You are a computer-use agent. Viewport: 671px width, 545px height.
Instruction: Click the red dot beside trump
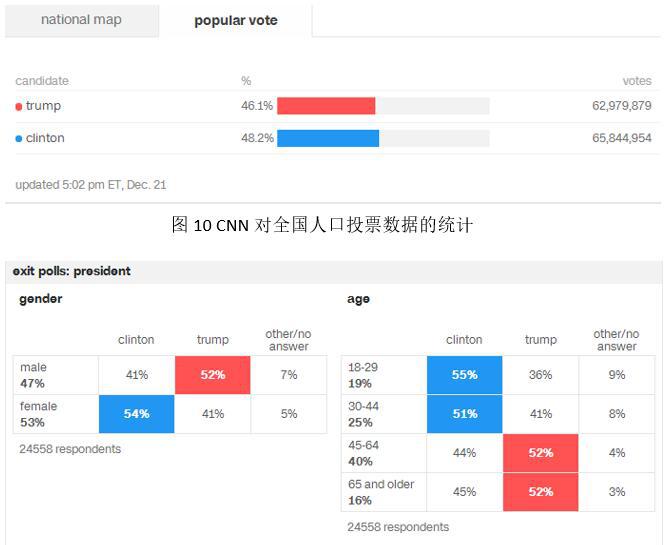(x=18, y=107)
